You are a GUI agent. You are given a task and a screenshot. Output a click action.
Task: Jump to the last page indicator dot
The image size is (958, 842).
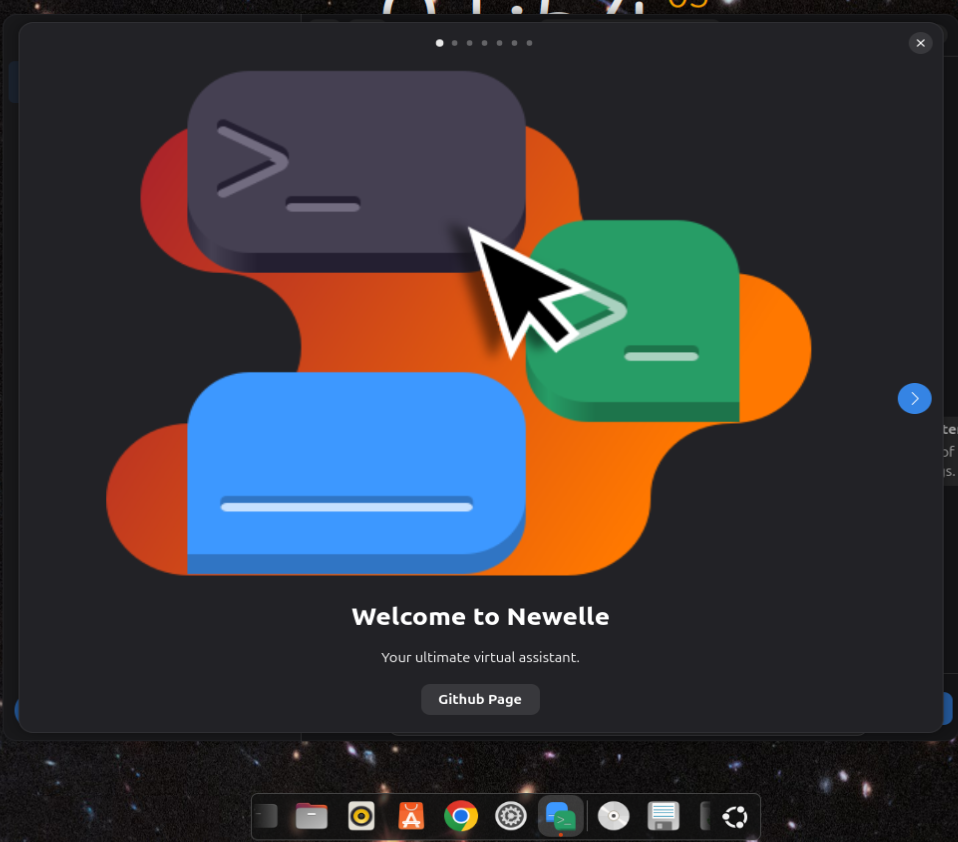[x=529, y=43]
